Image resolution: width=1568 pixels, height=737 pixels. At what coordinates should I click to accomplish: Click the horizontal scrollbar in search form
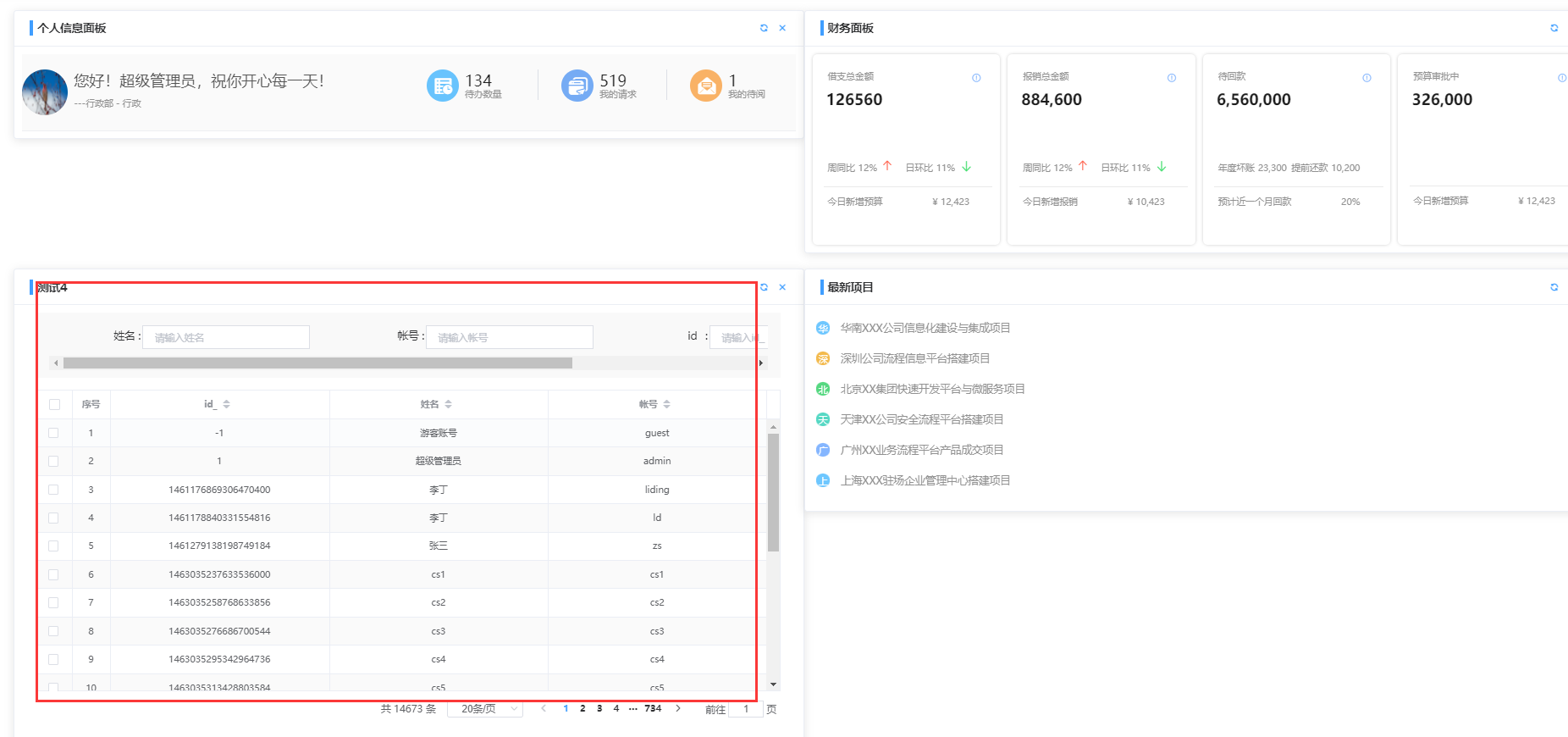coord(317,363)
